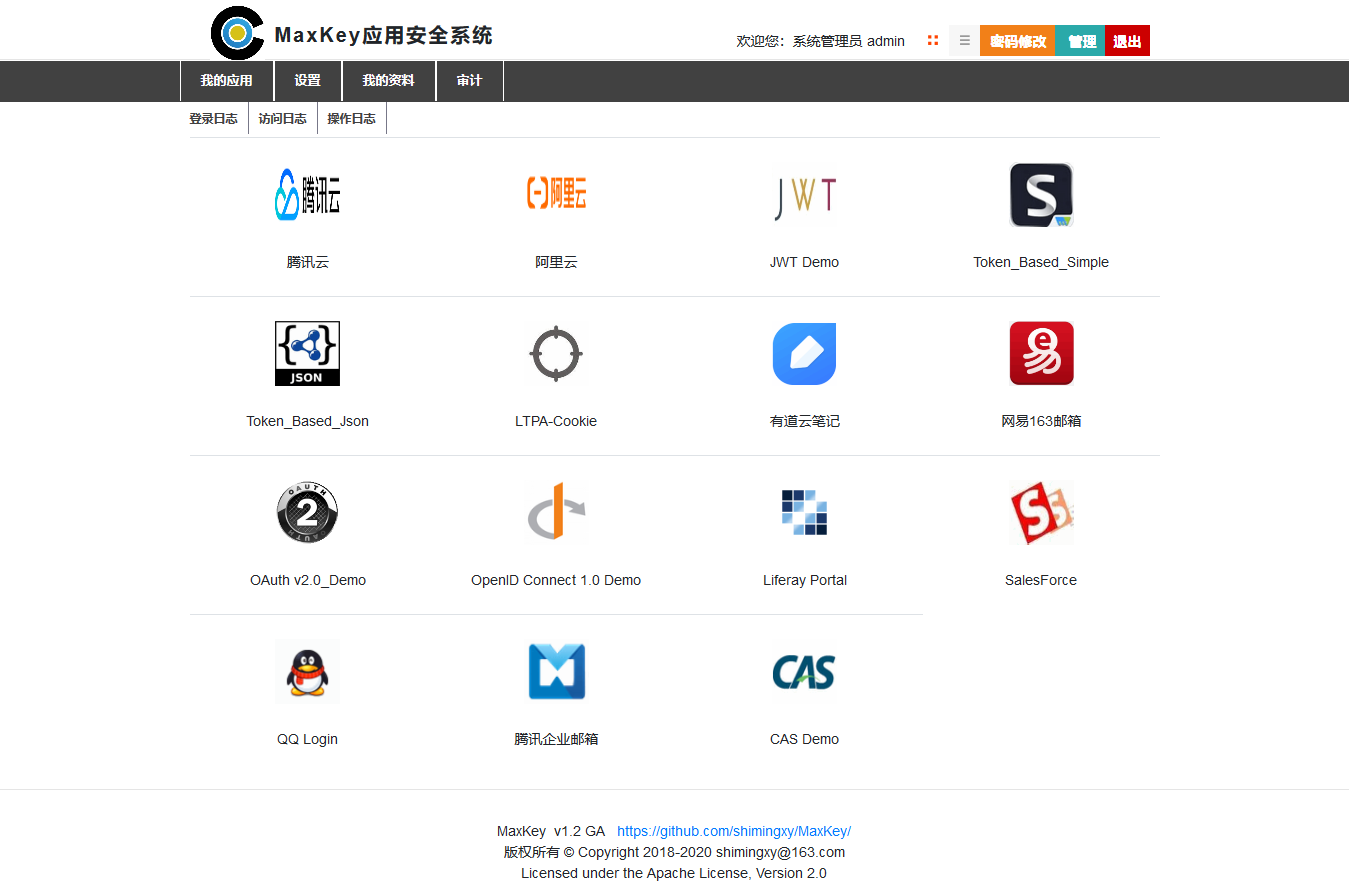The image size is (1349, 883).
Task: Launch the QQ Login penguin icon
Action: (307, 672)
